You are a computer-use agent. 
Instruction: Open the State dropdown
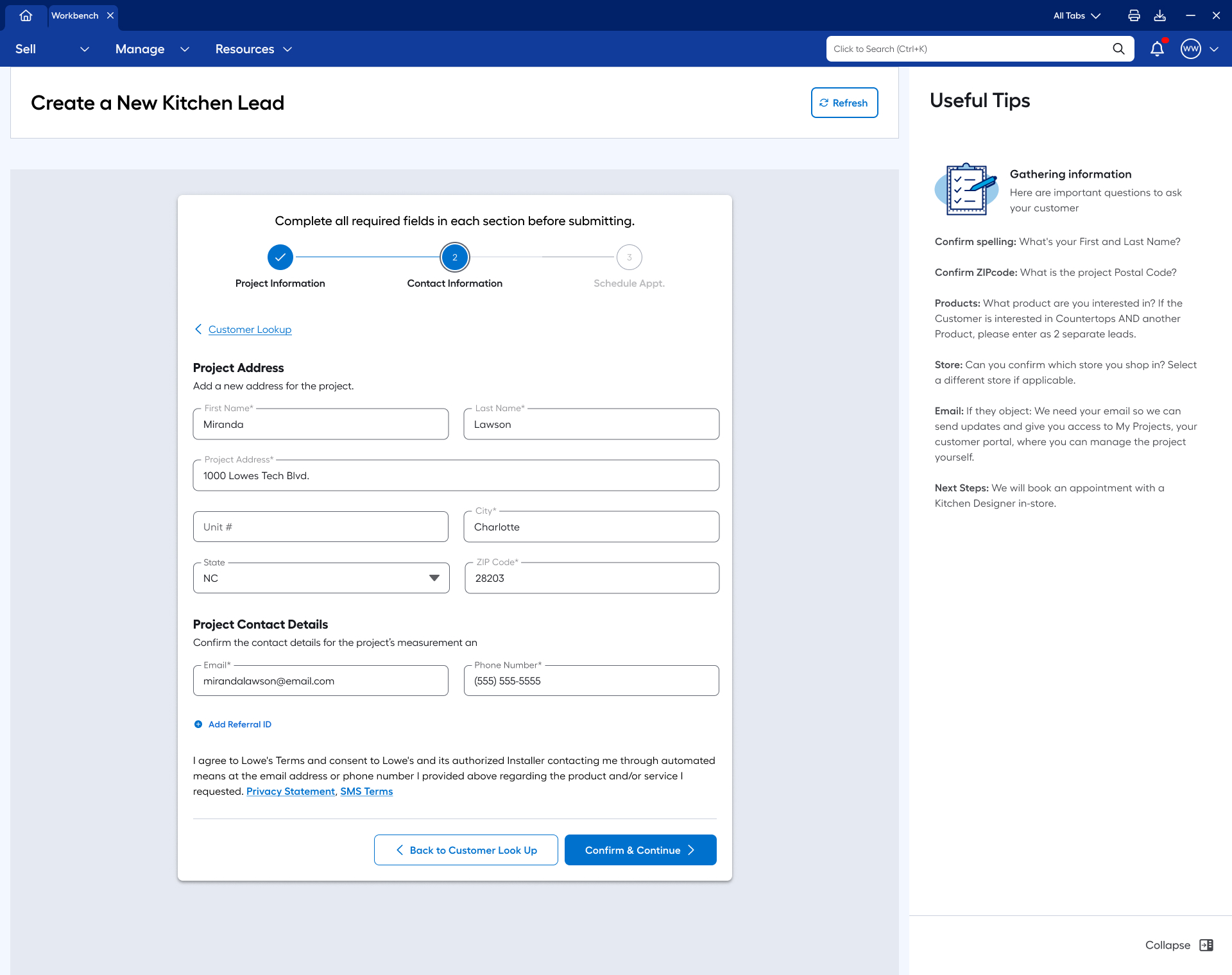tap(321, 578)
